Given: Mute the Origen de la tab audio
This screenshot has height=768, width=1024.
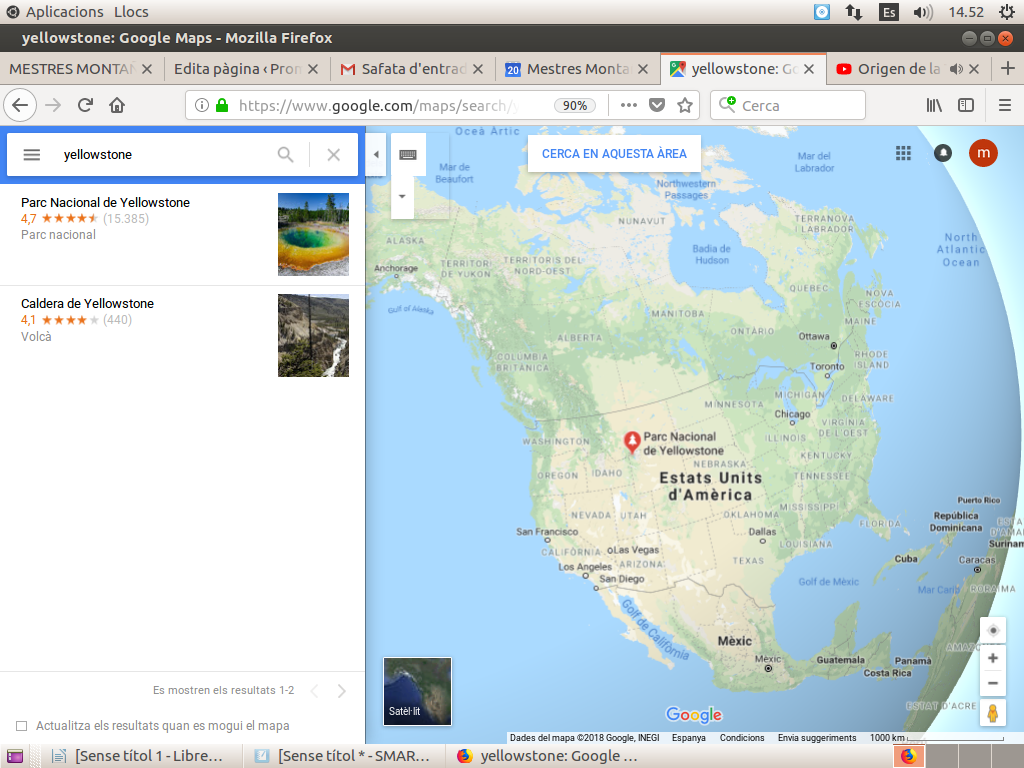Looking at the screenshot, I should point(956,69).
